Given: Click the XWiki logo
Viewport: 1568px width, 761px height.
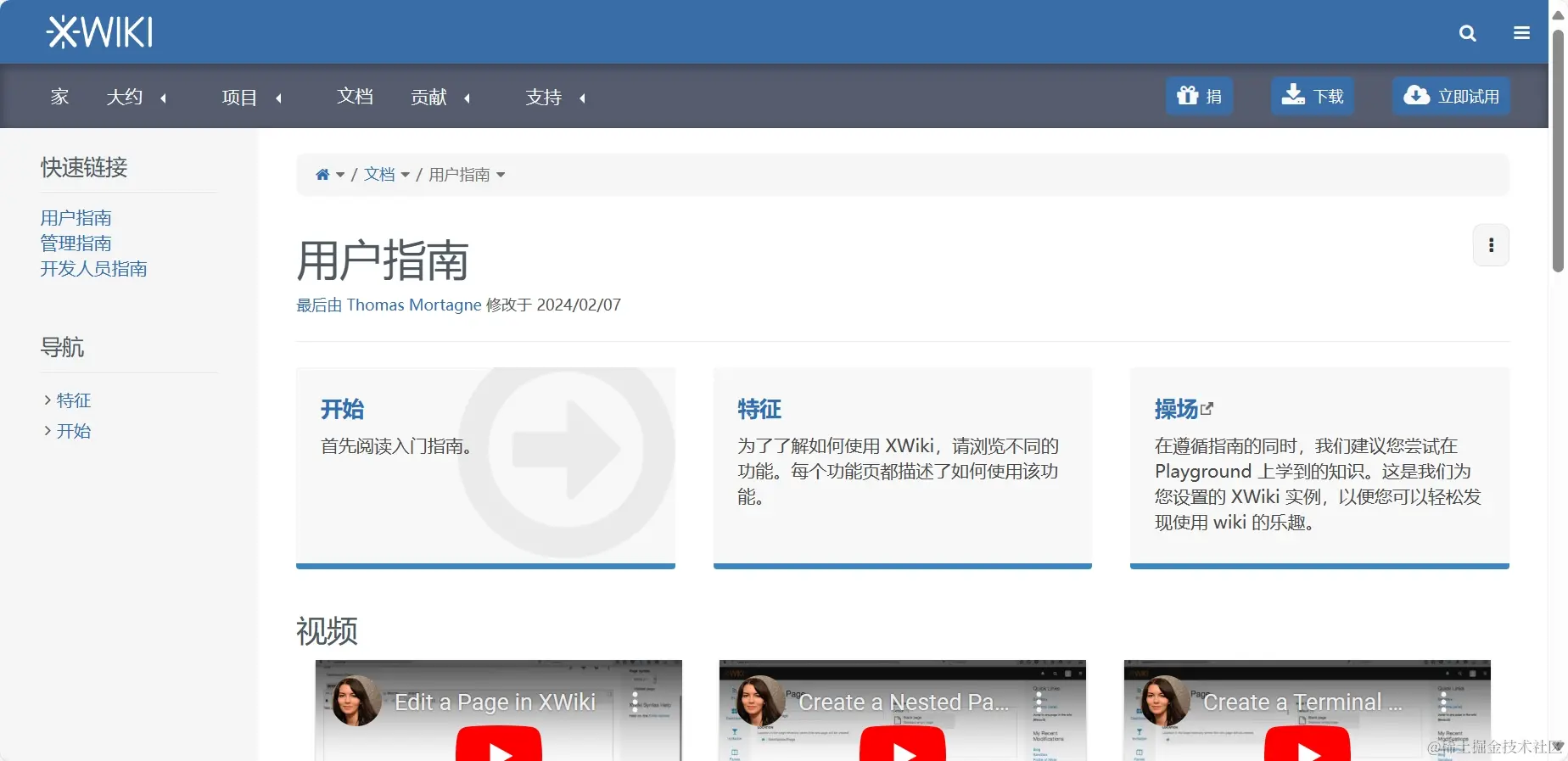Looking at the screenshot, I should [100, 32].
